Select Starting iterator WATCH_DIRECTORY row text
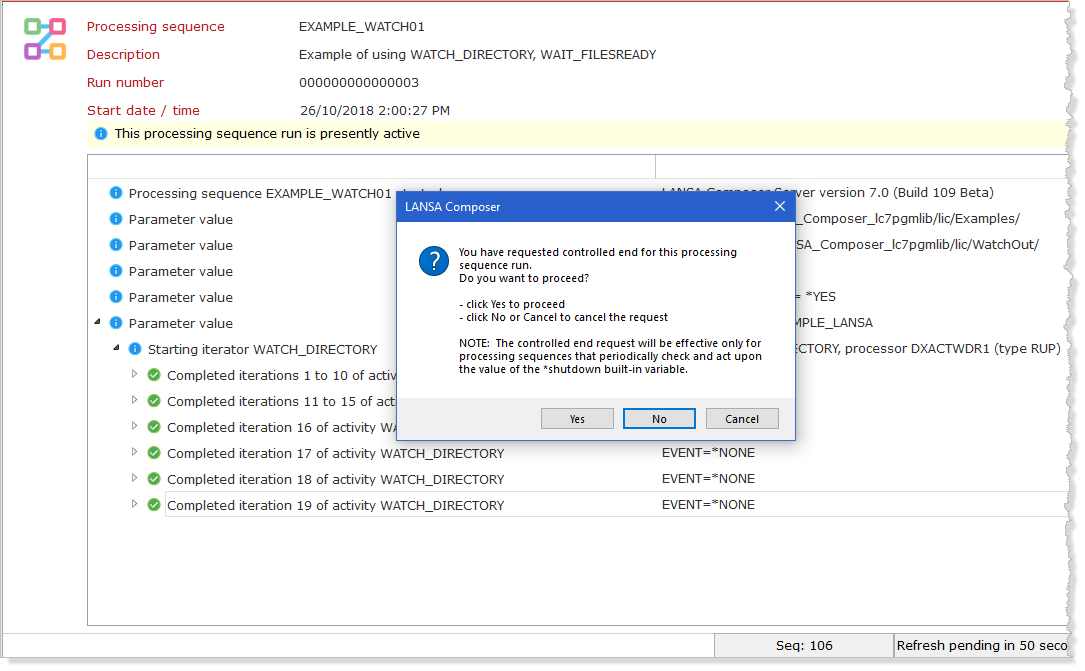 (263, 349)
